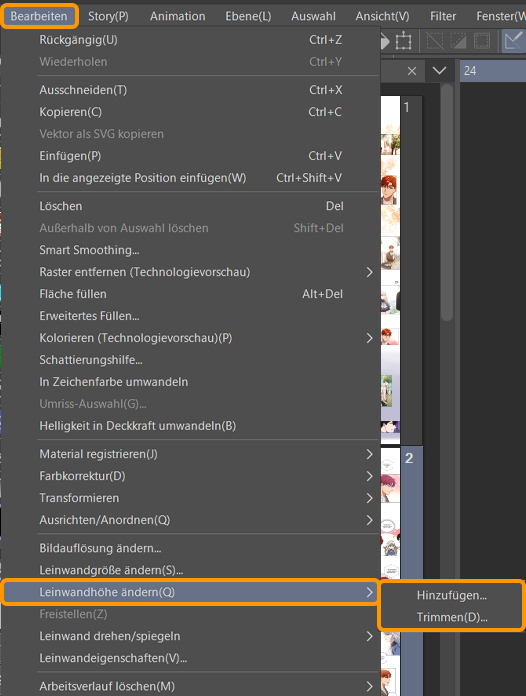This screenshot has width=526, height=696.
Task: Choose Hinzufügen... in the submenu
Action: click(x=451, y=595)
